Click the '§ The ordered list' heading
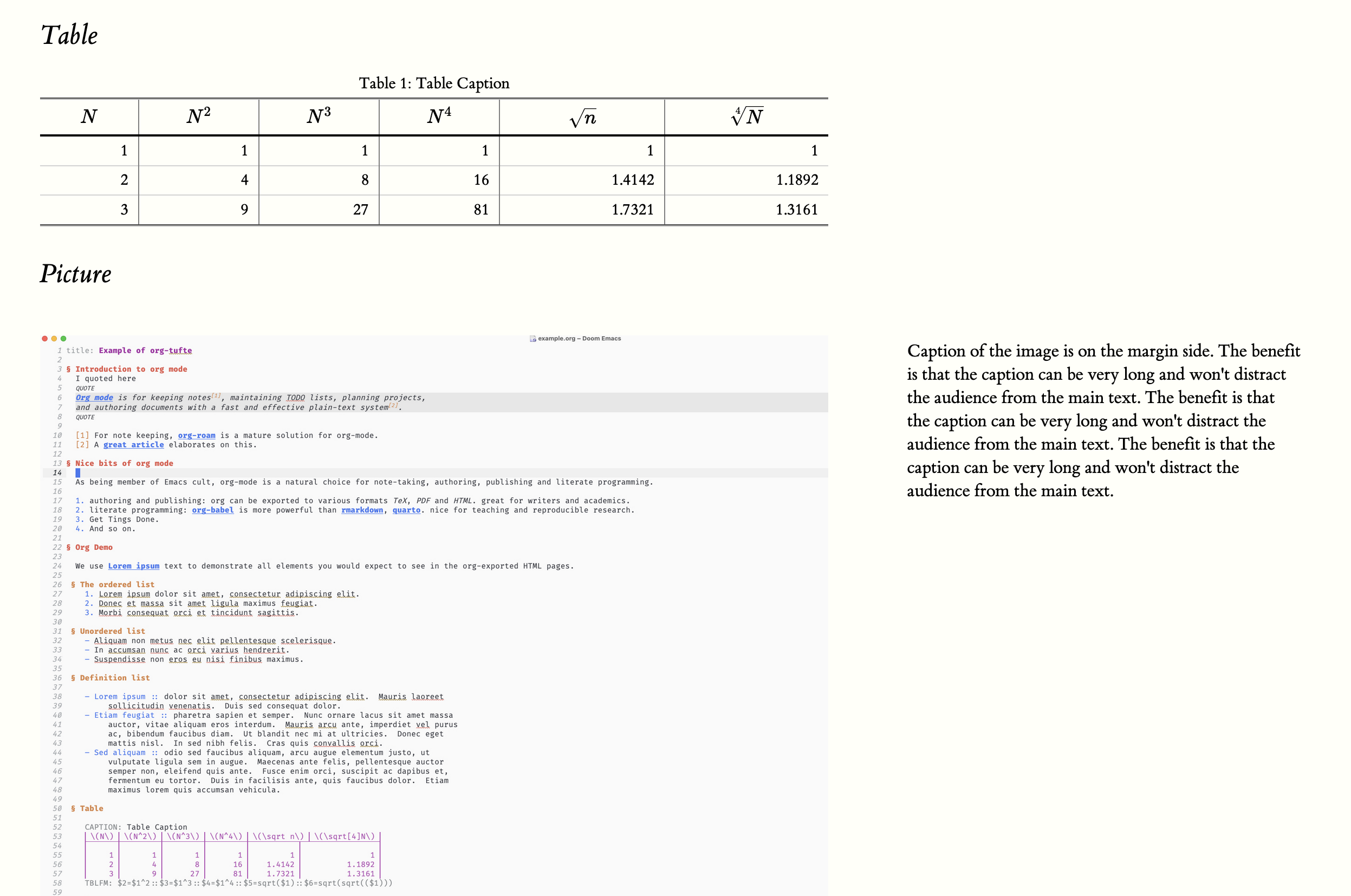The image size is (1351, 896). pos(113,585)
